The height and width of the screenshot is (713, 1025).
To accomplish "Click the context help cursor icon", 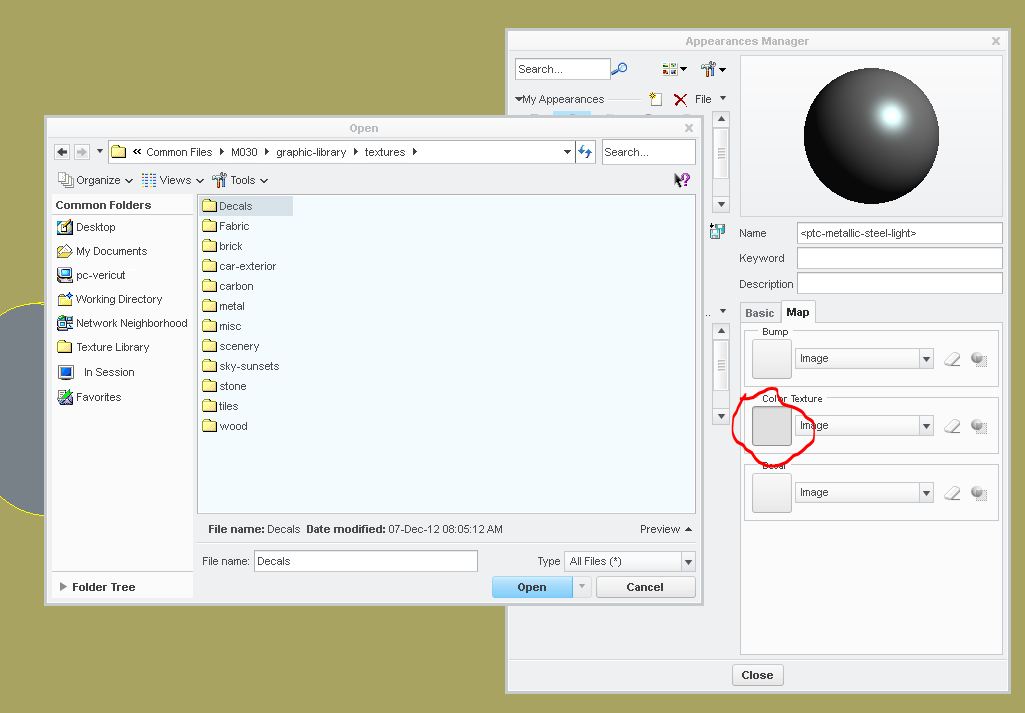I will (x=682, y=180).
